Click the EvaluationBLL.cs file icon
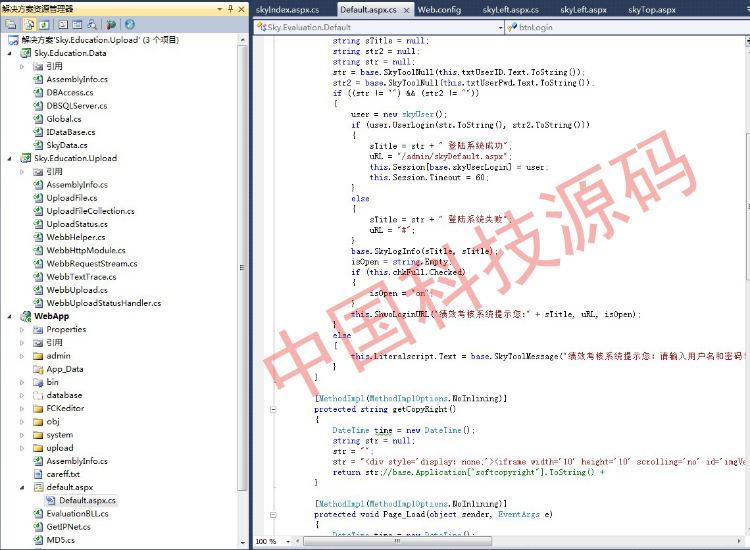Screen dimensions: 750x550 pos(38,514)
